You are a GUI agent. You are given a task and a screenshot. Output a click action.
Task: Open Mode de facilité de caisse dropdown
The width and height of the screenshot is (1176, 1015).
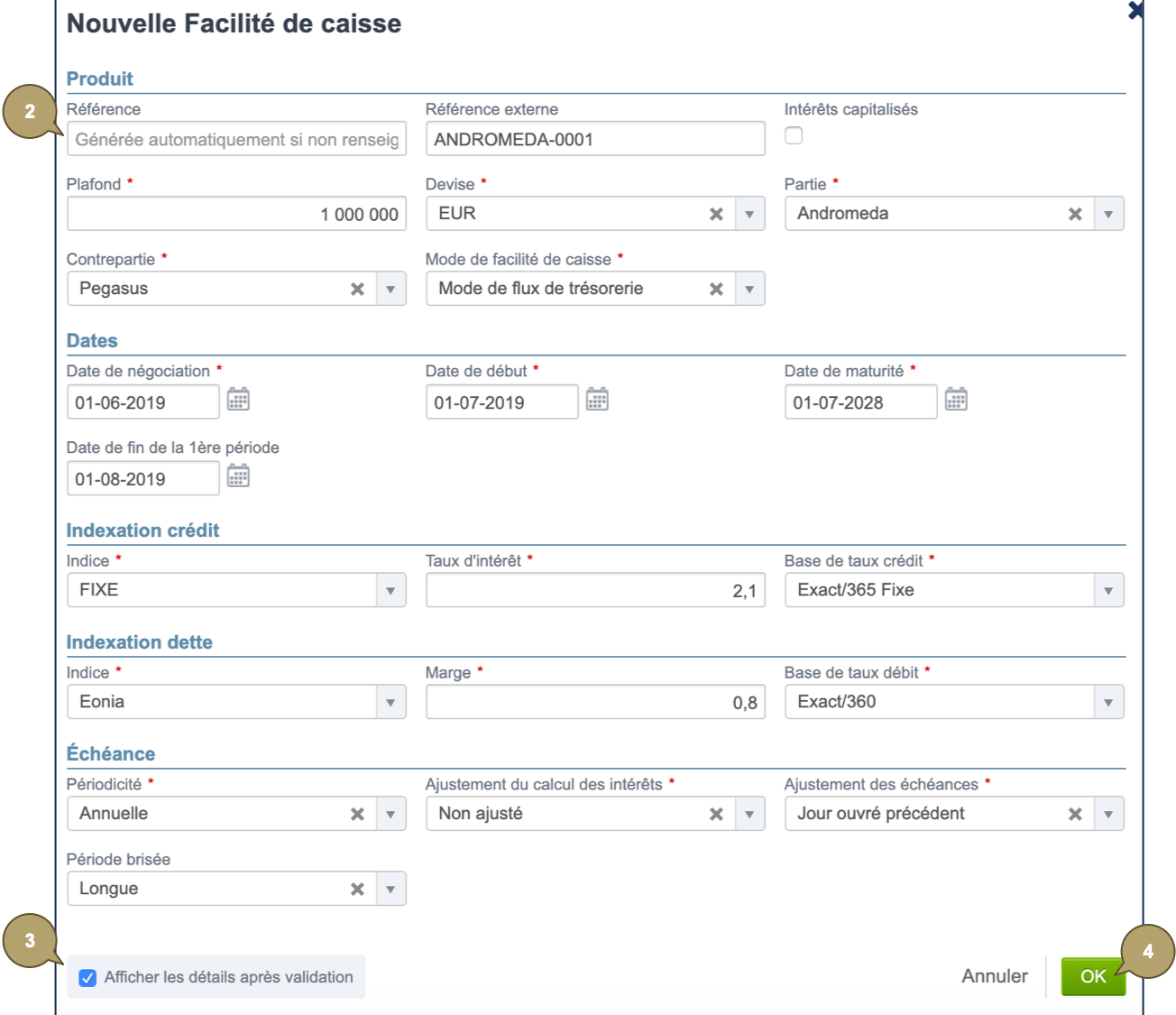749,290
